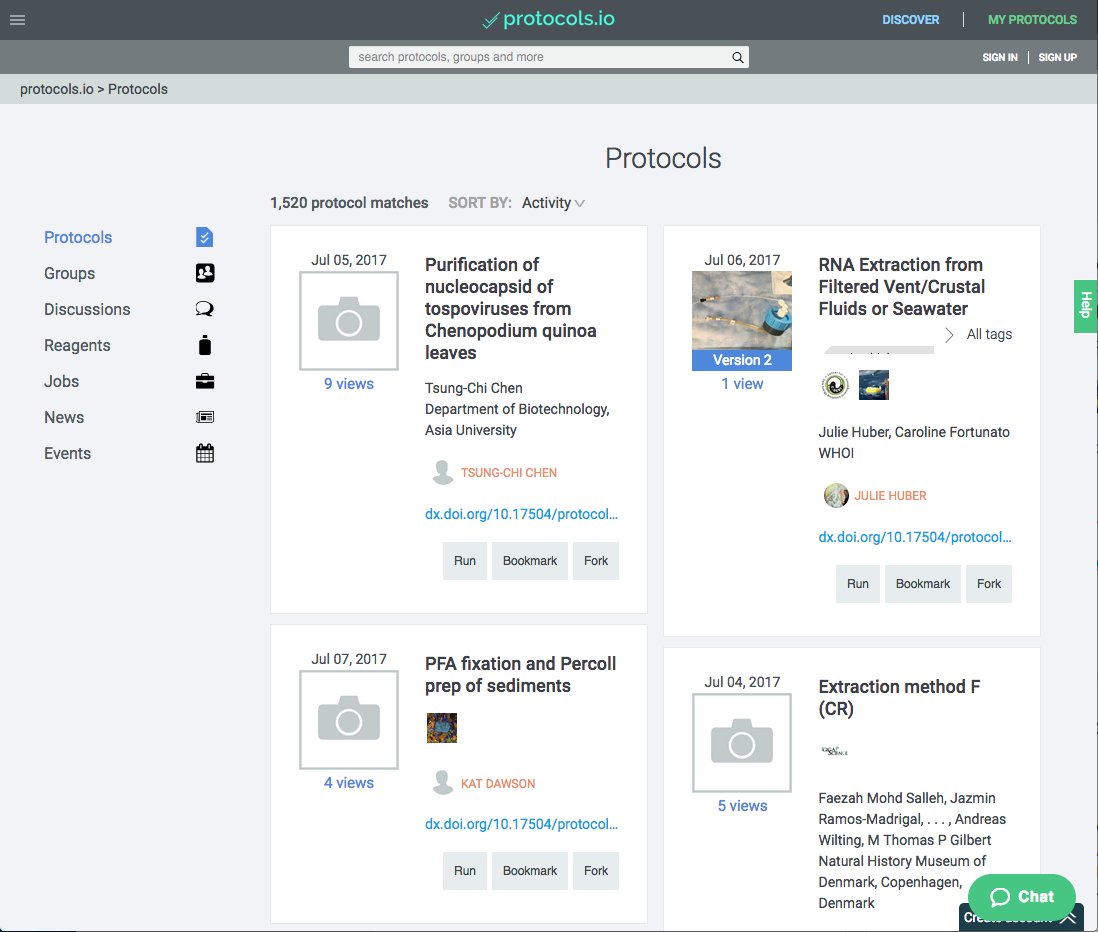
Task: Click the Events calendar icon
Action: pyautogui.click(x=204, y=453)
